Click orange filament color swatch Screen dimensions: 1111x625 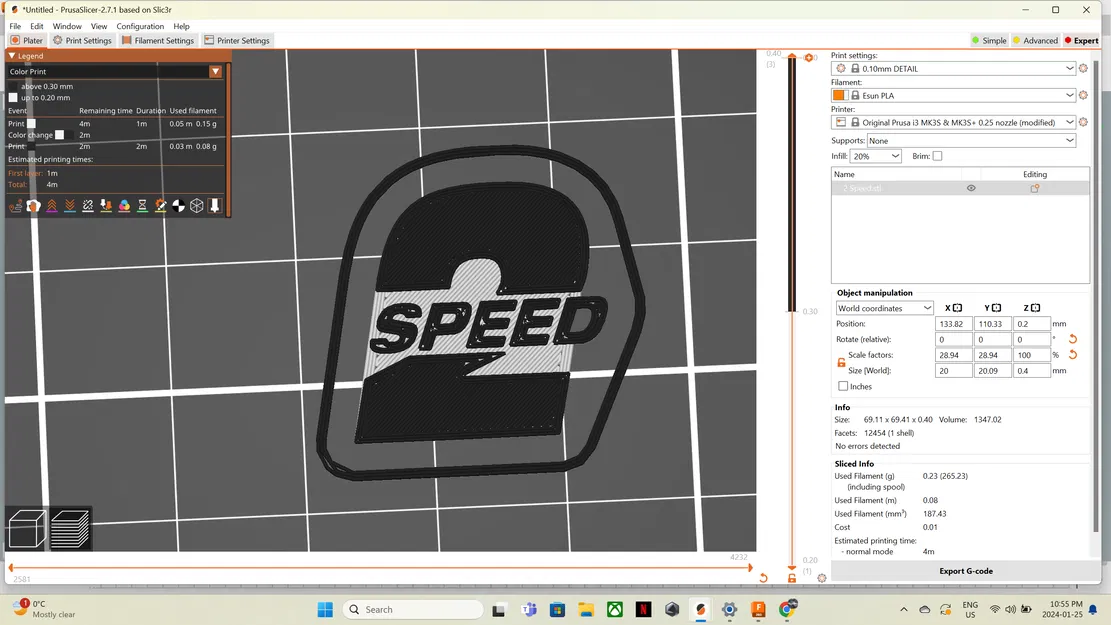pos(839,95)
